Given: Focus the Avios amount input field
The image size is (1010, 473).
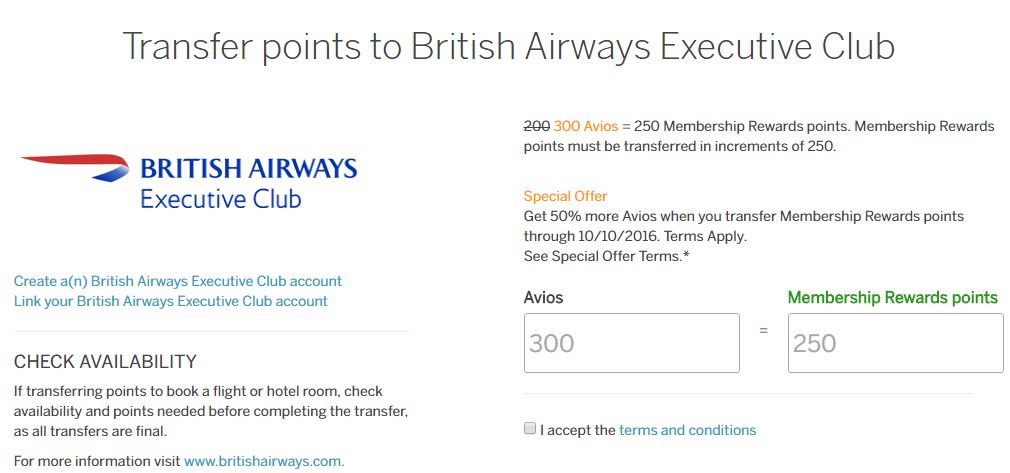Looking at the screenshot, I should (x=631, y=343).
